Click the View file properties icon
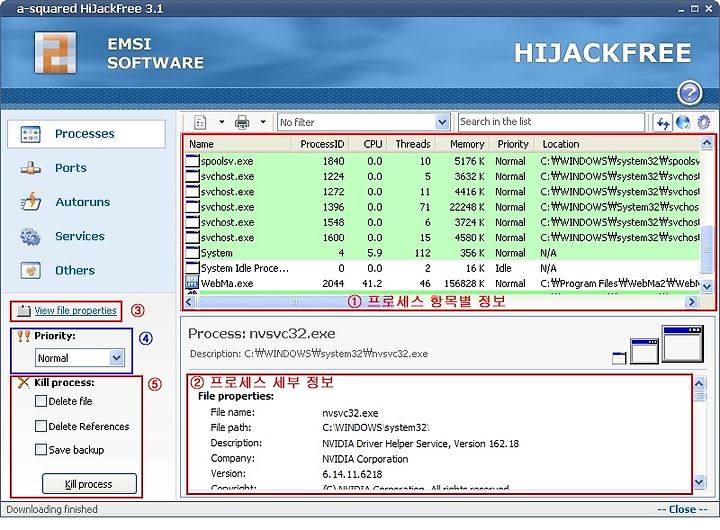This screenshot has height=530, width=720. 23,311
